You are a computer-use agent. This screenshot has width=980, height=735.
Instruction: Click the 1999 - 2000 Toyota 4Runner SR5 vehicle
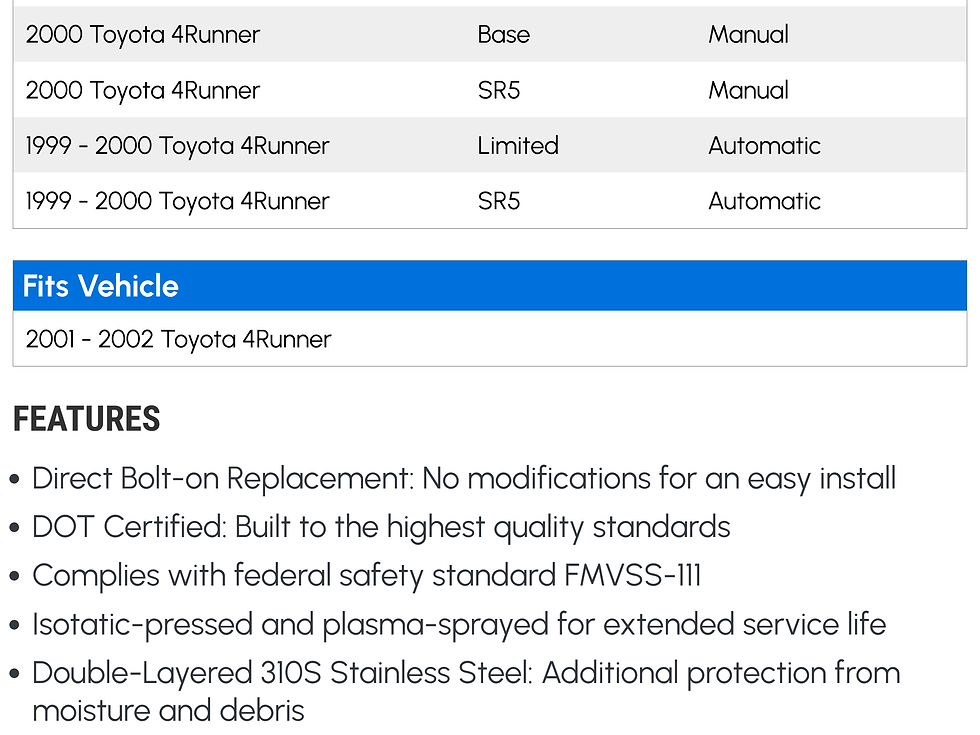177,201
